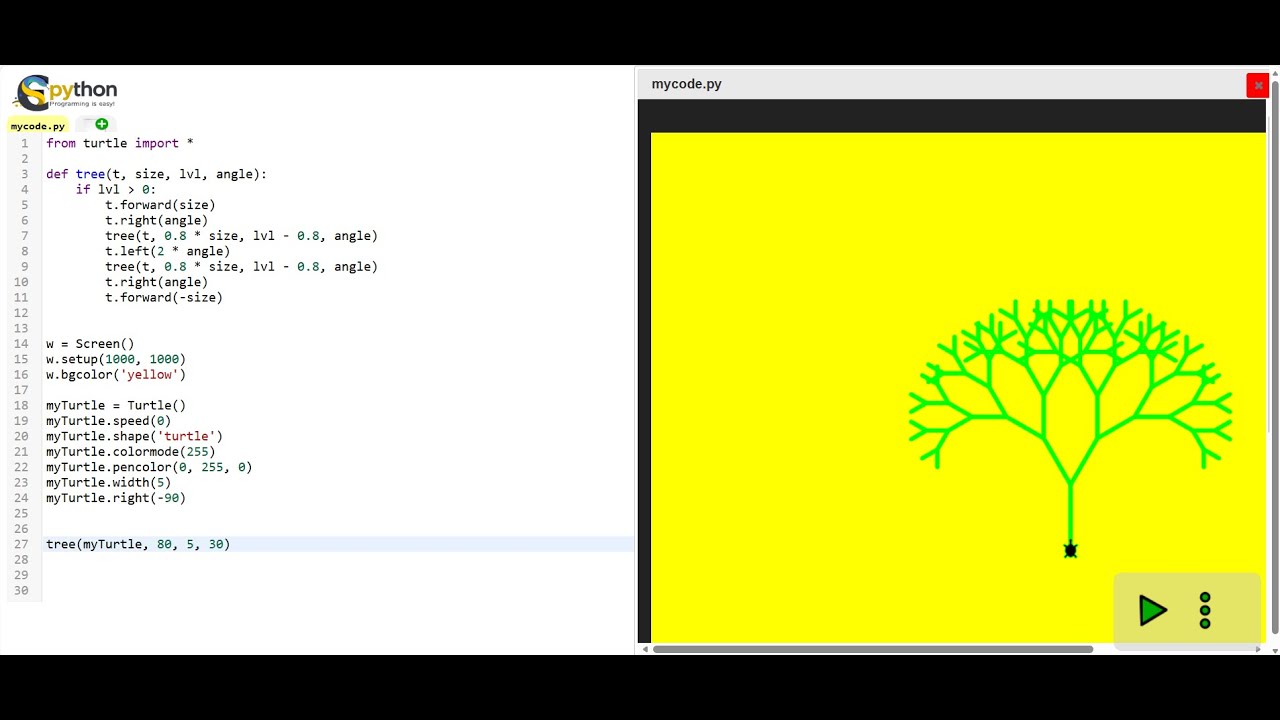Click the "myTurtle.shape('turtle')" line
The height and width of the screenshot is (720, 1280).
point(134,436)
